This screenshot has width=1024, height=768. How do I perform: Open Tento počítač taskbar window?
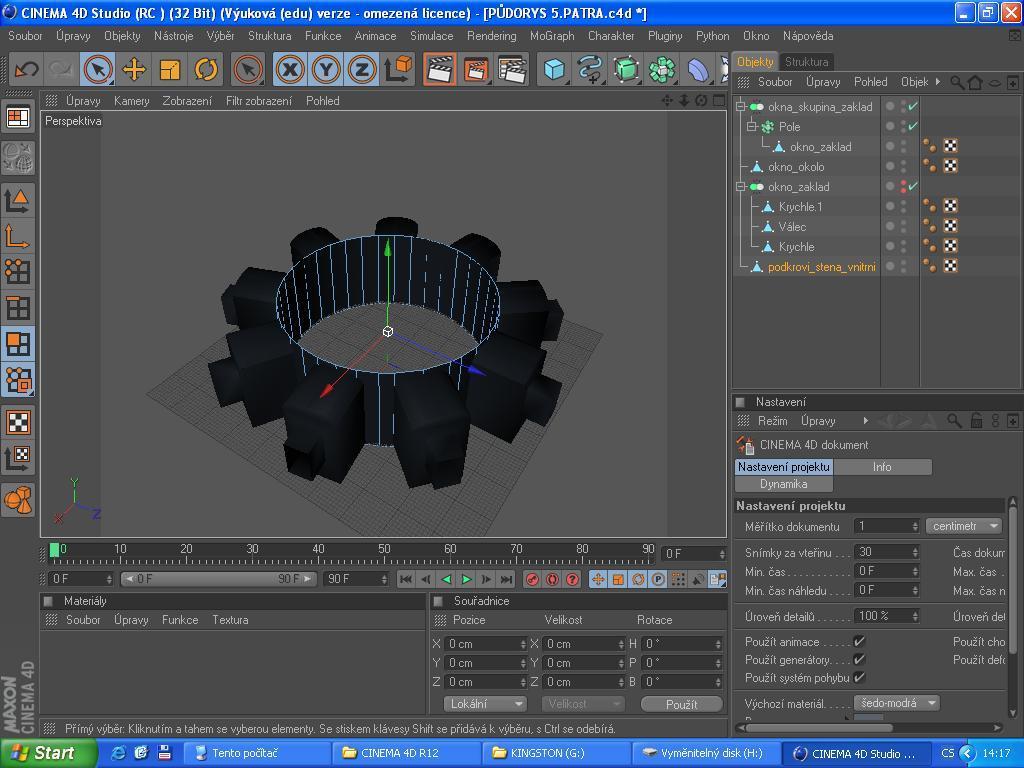tap(256, 753)
